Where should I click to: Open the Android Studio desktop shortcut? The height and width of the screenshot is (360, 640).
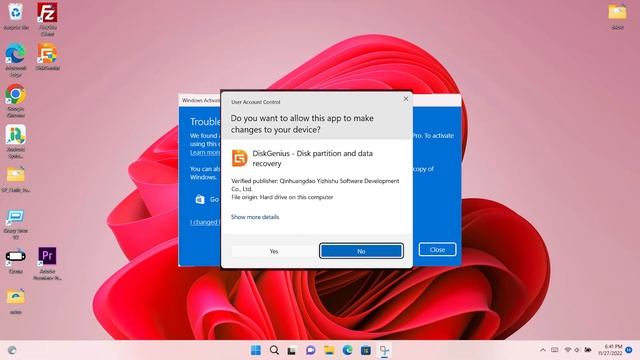point(16,141)
